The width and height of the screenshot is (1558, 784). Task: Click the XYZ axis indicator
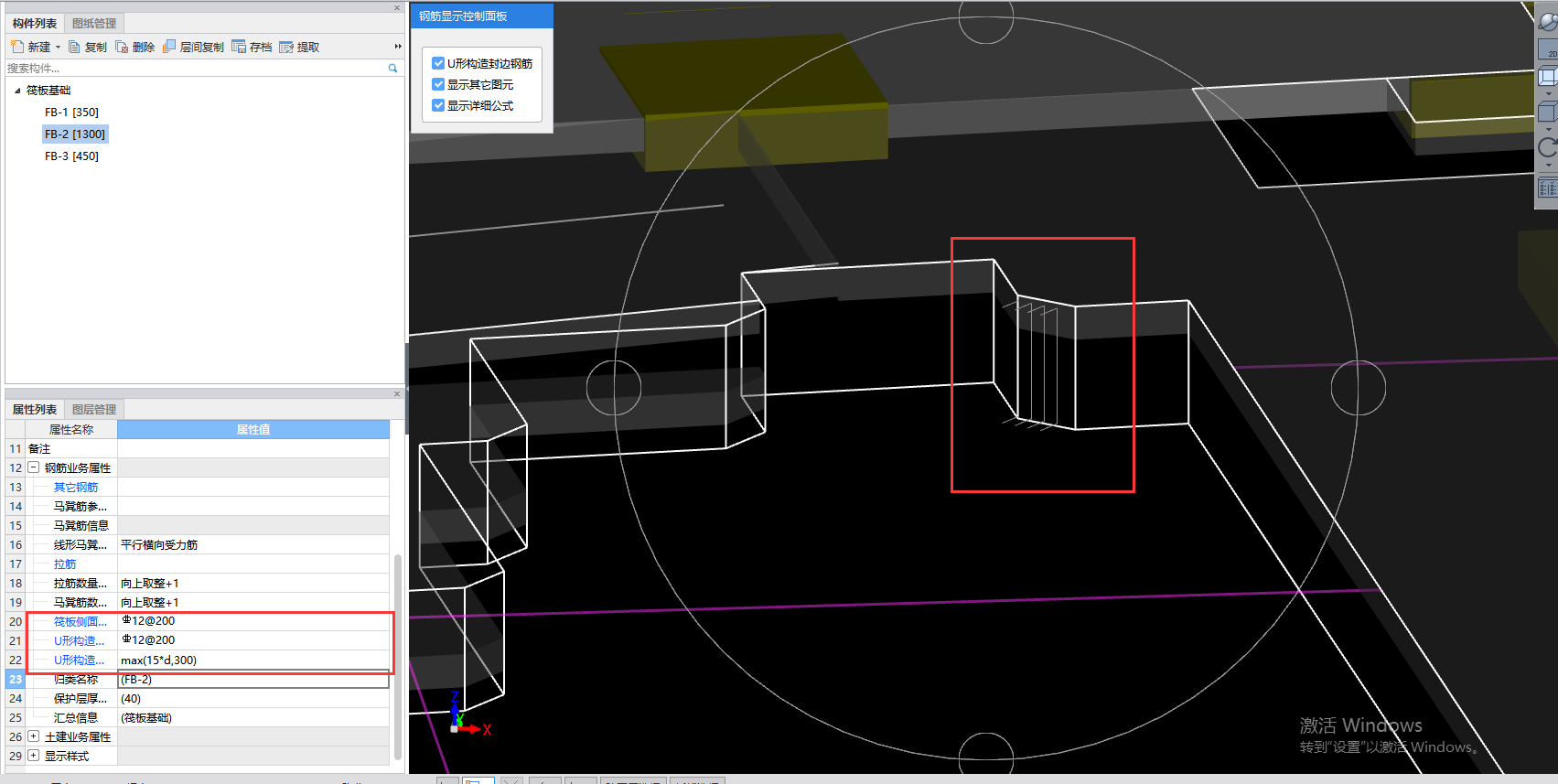(468, 714)
